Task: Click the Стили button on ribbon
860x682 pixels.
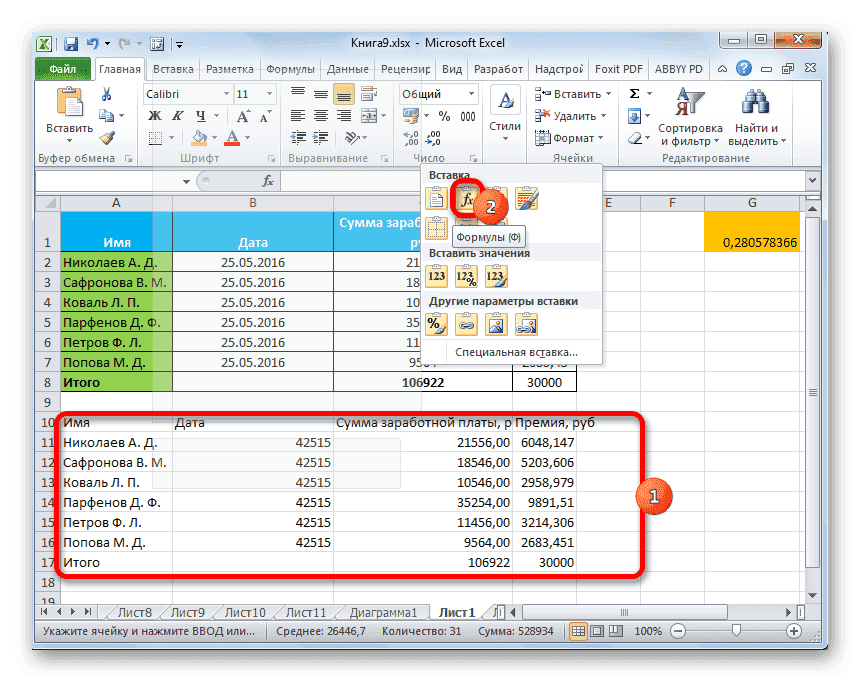Action: click(505, 110)
